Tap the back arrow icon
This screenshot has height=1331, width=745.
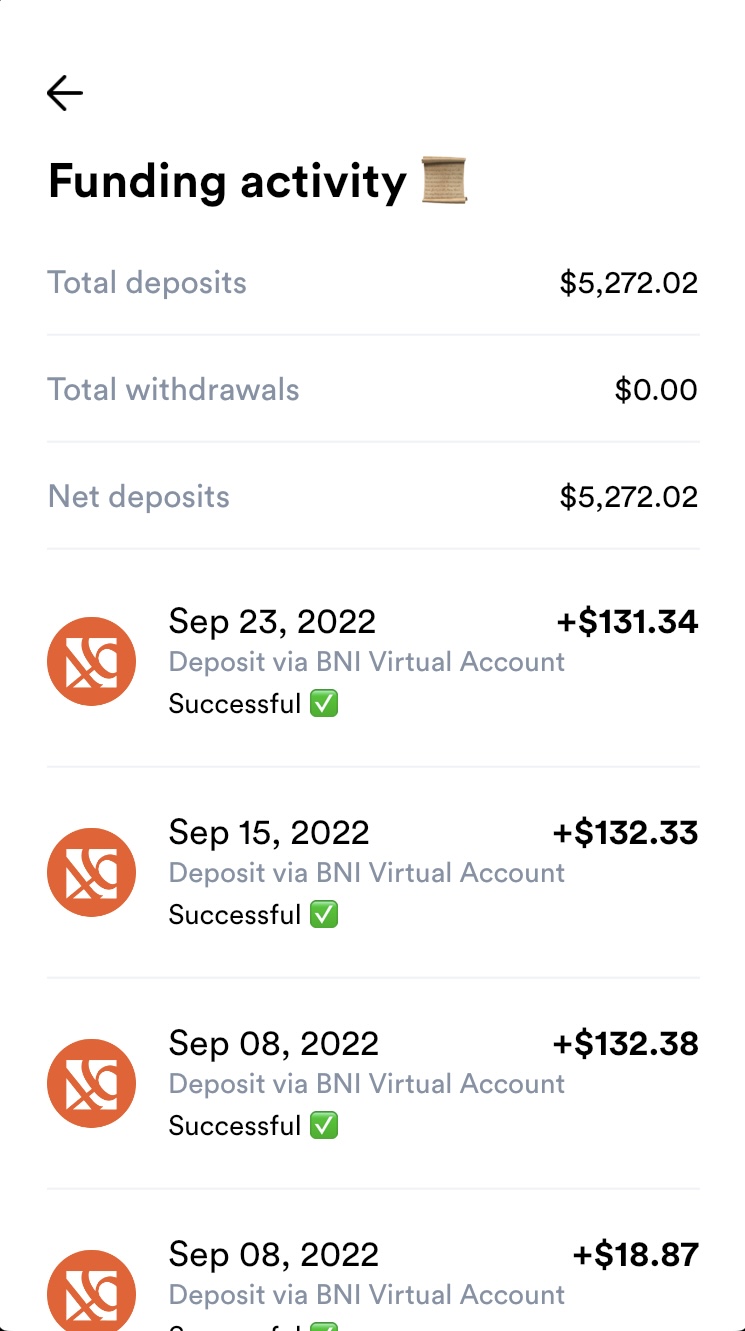[65, 94]
